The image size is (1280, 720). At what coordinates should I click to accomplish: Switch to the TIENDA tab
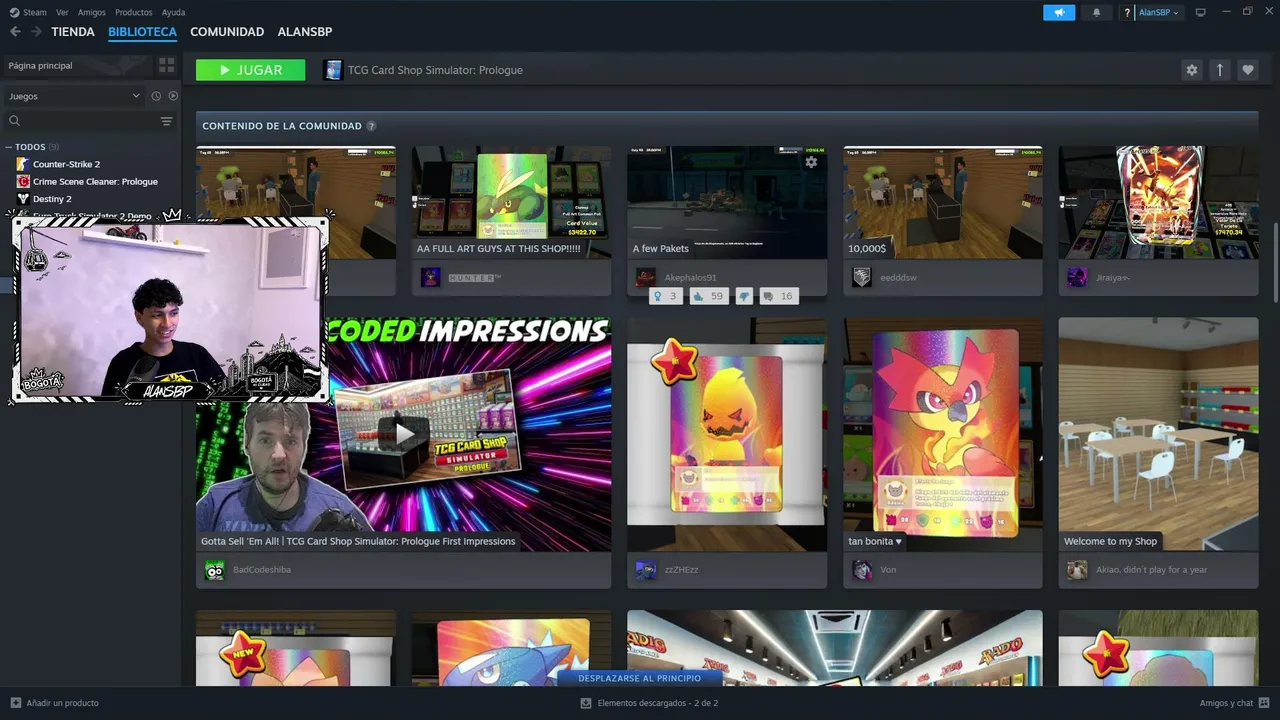[x=73, y=32]
